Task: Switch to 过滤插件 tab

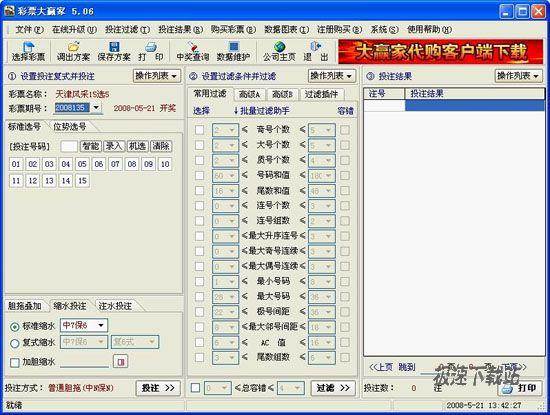Action: pyautogui.click(x=321, y=94)
